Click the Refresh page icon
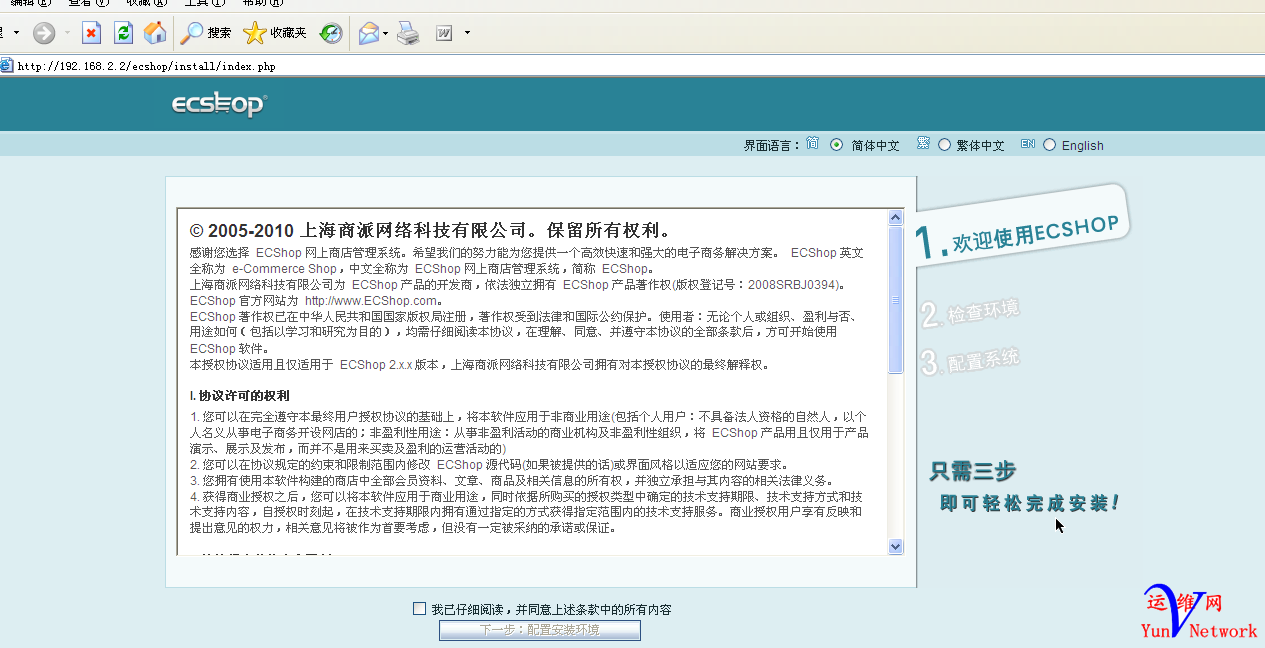 123,33
